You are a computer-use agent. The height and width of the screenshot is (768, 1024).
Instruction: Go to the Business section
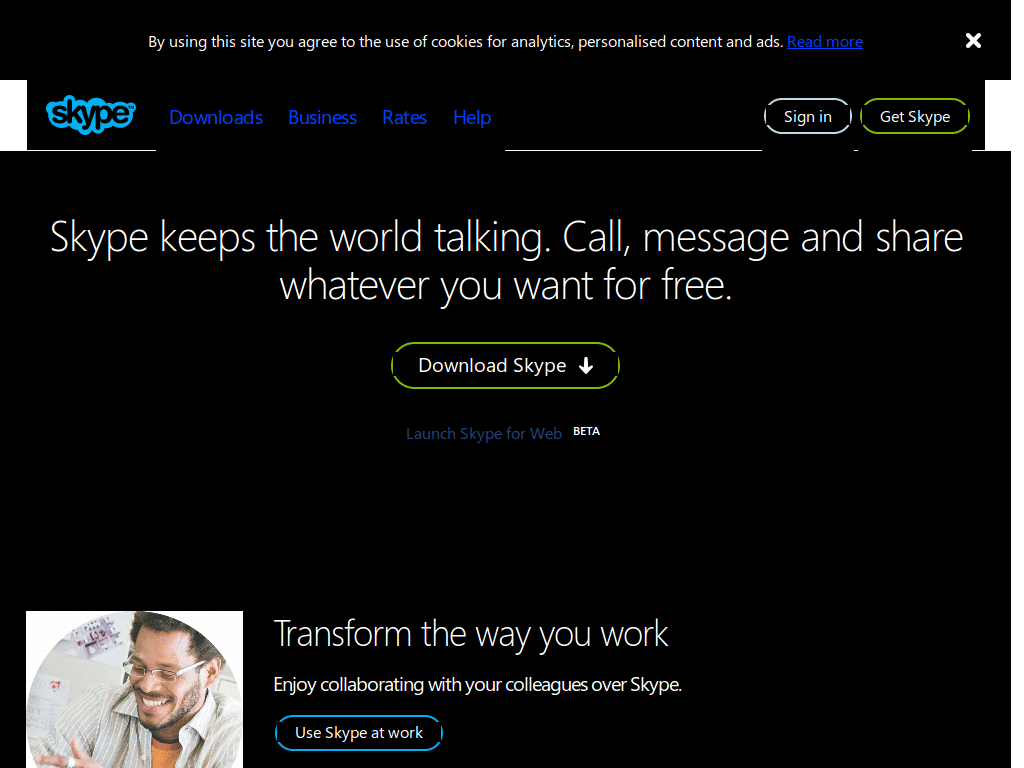323,118
